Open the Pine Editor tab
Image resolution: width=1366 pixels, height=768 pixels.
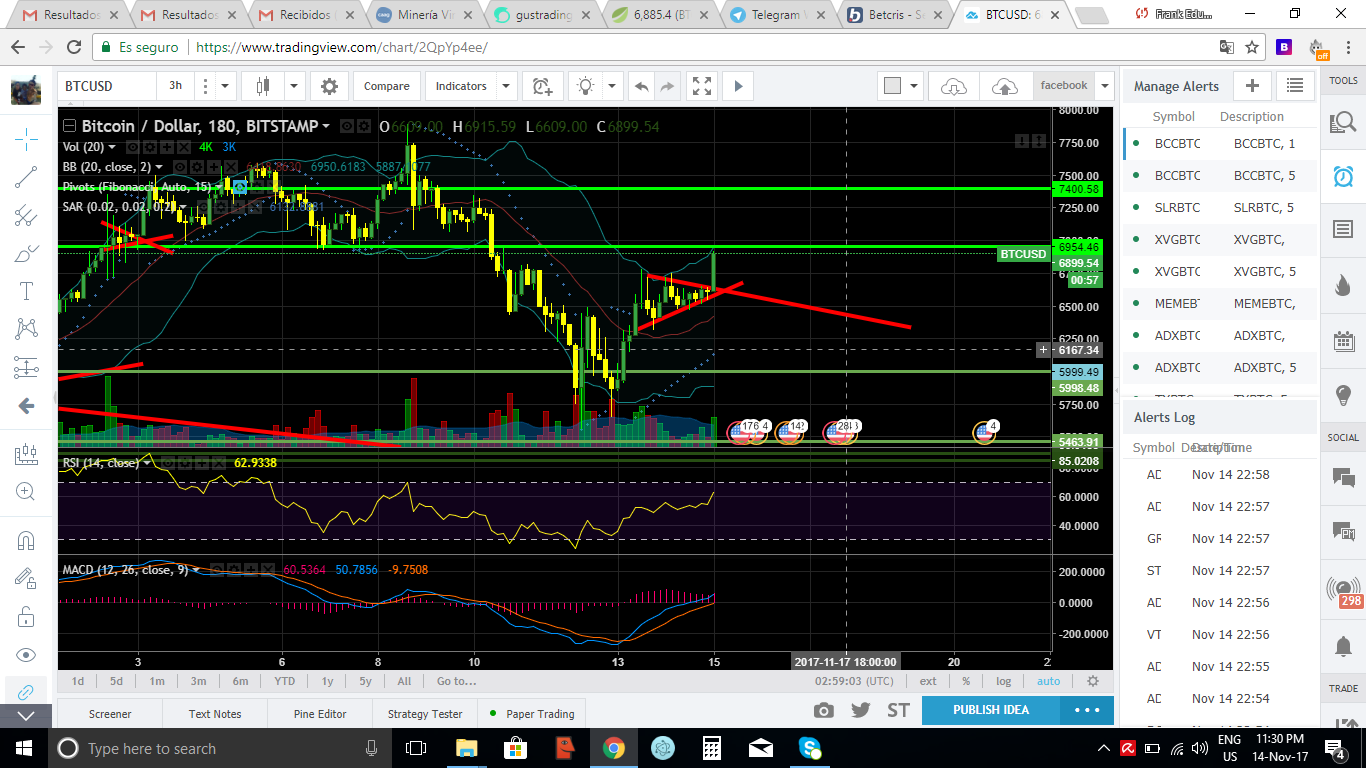pos(320,714)
